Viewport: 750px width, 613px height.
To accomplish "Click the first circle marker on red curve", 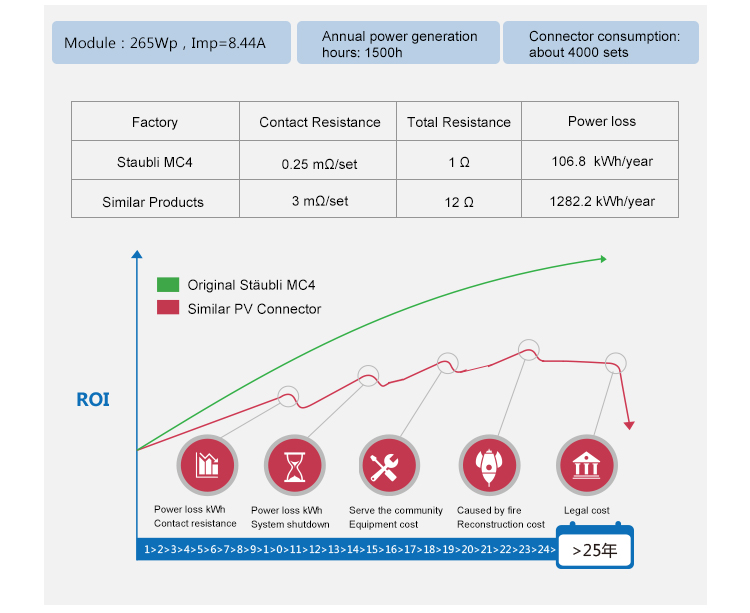I will [x=288, y=396].
